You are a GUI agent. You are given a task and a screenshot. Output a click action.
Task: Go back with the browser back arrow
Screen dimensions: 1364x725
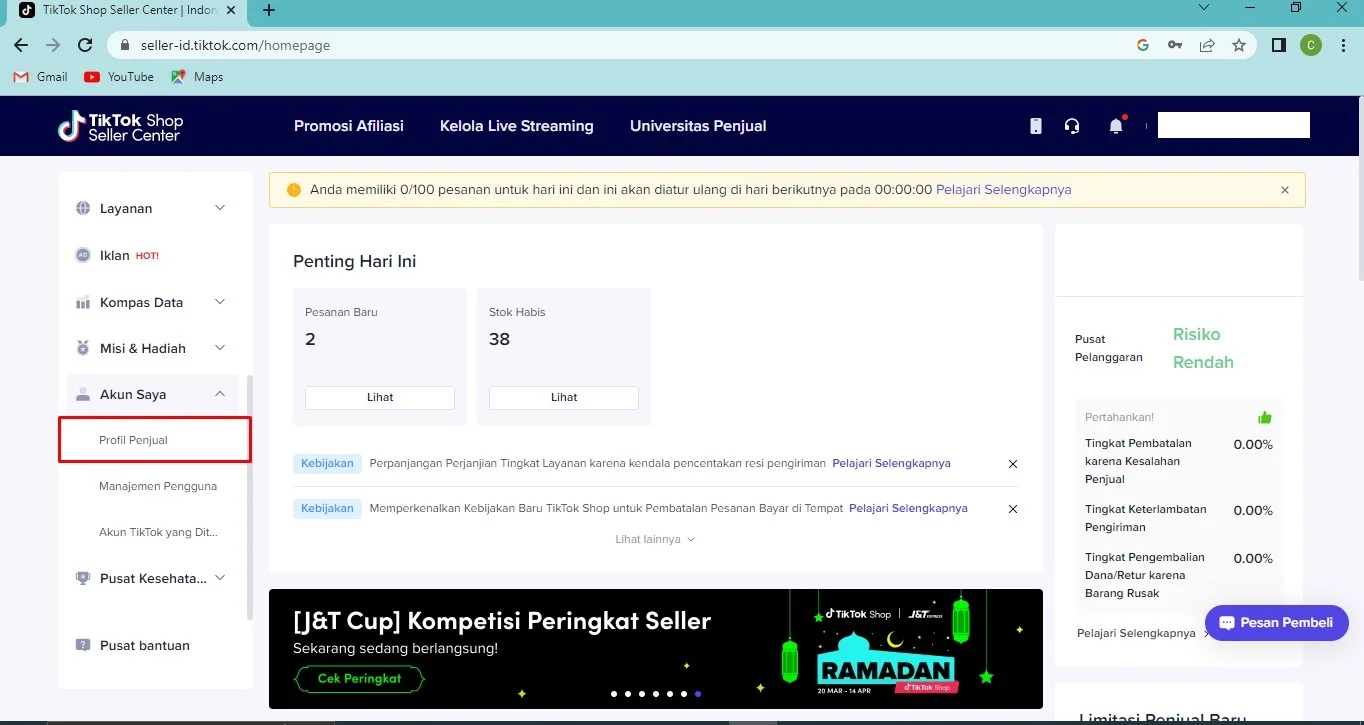coord(21,45)
